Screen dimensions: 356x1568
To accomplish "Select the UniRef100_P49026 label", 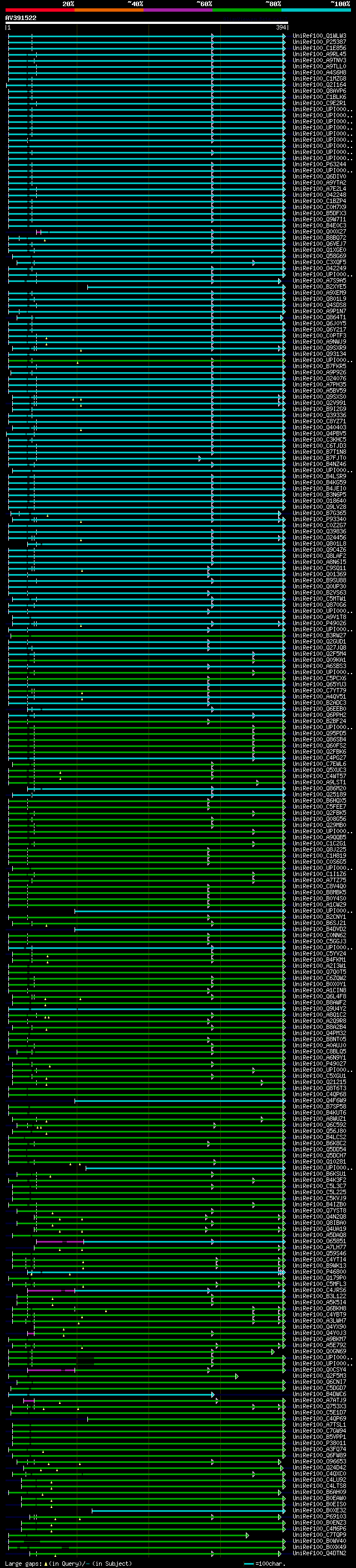I will (x=319, y=624).
